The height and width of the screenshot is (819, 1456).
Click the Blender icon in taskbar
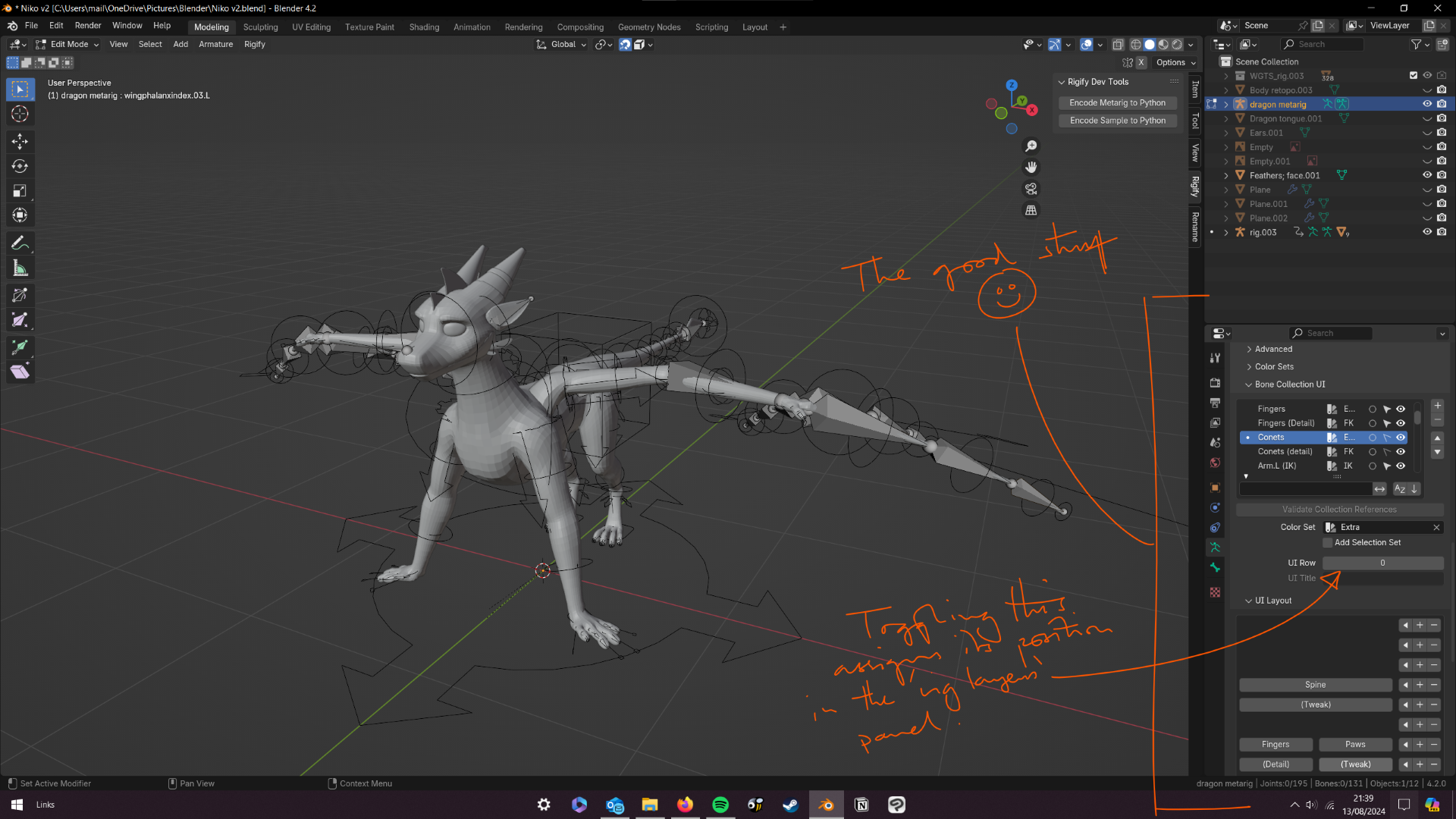coord(826,805)
